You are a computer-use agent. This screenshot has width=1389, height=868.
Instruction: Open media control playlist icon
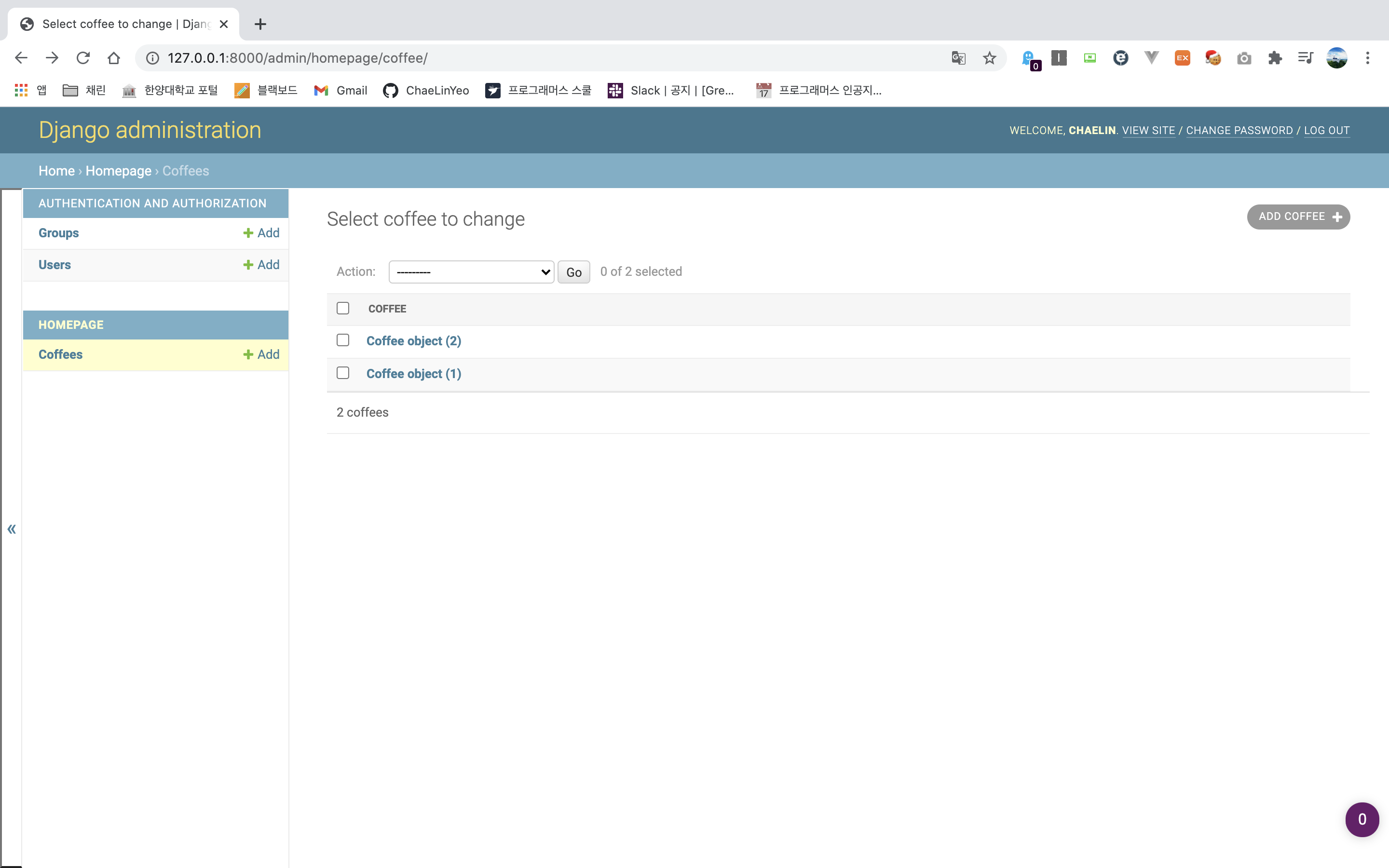pyautogui.click(x=1305, y=57)
